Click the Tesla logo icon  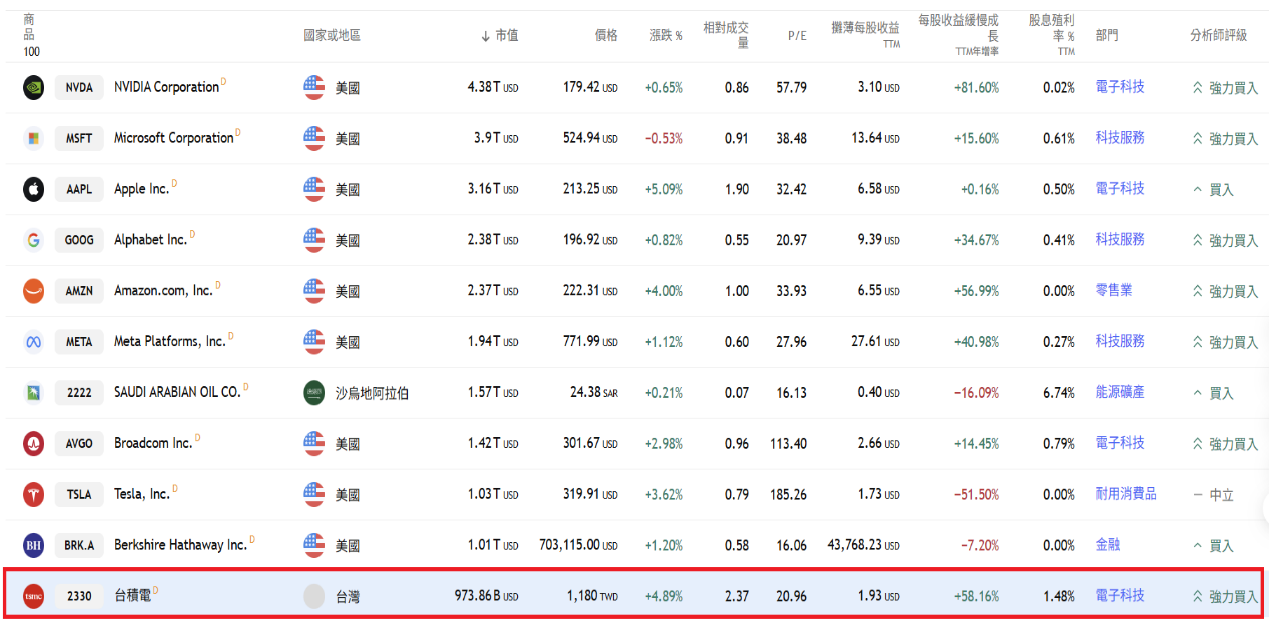click(x=34, y=494)
